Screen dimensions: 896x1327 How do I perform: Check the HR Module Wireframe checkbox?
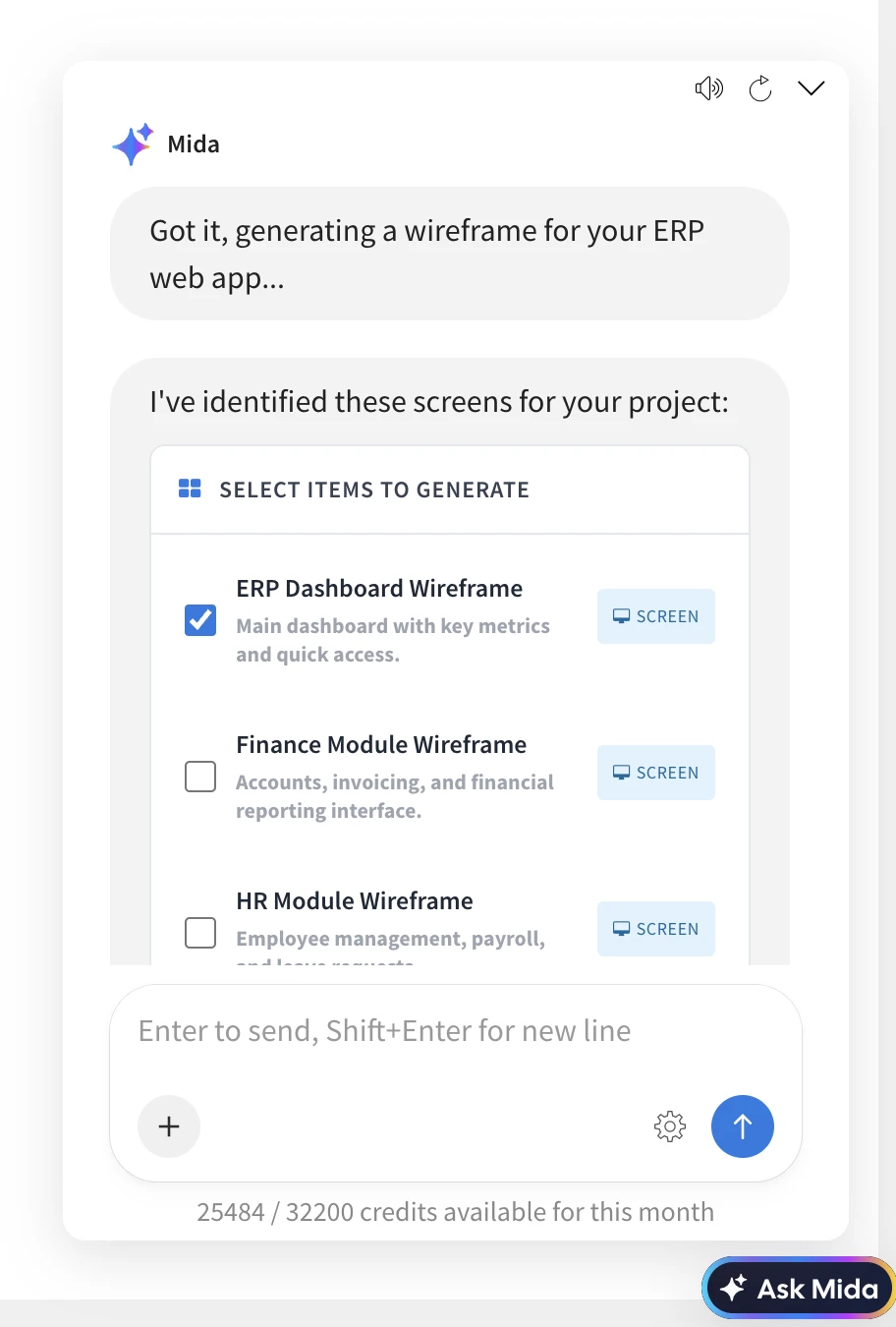[200, 932]
